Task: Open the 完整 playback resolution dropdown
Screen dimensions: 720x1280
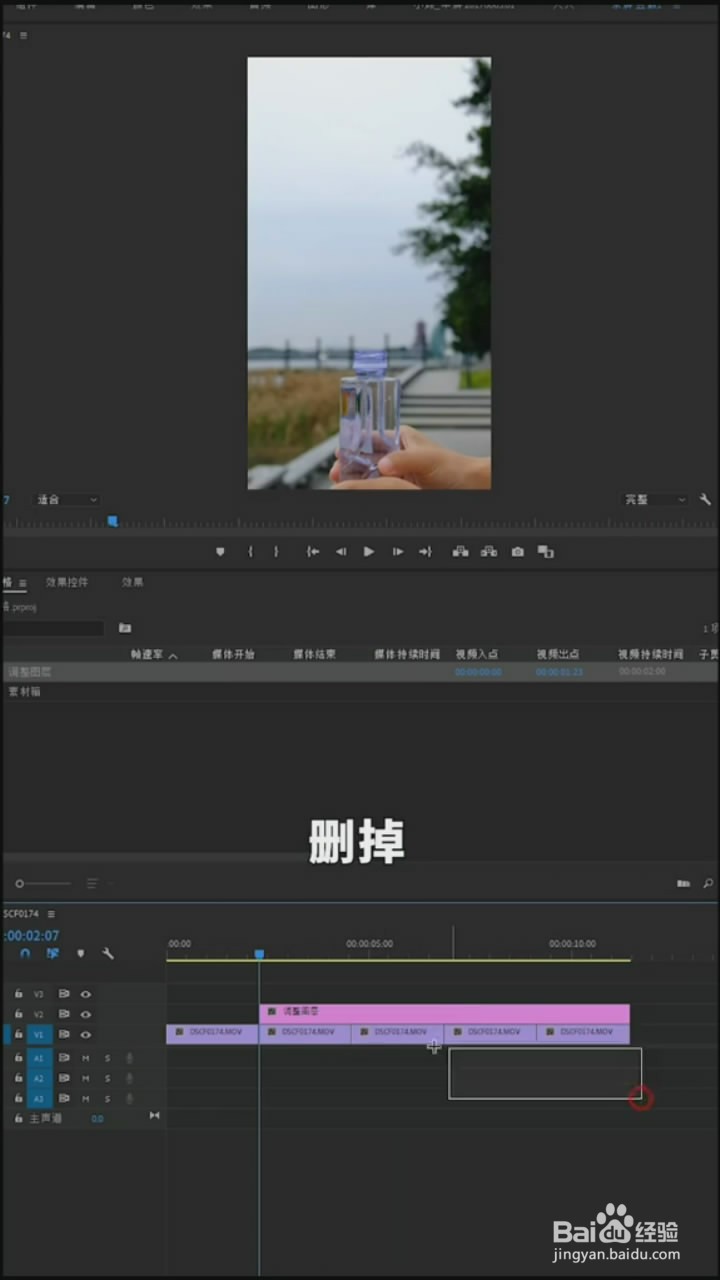Action: [655, 499]
